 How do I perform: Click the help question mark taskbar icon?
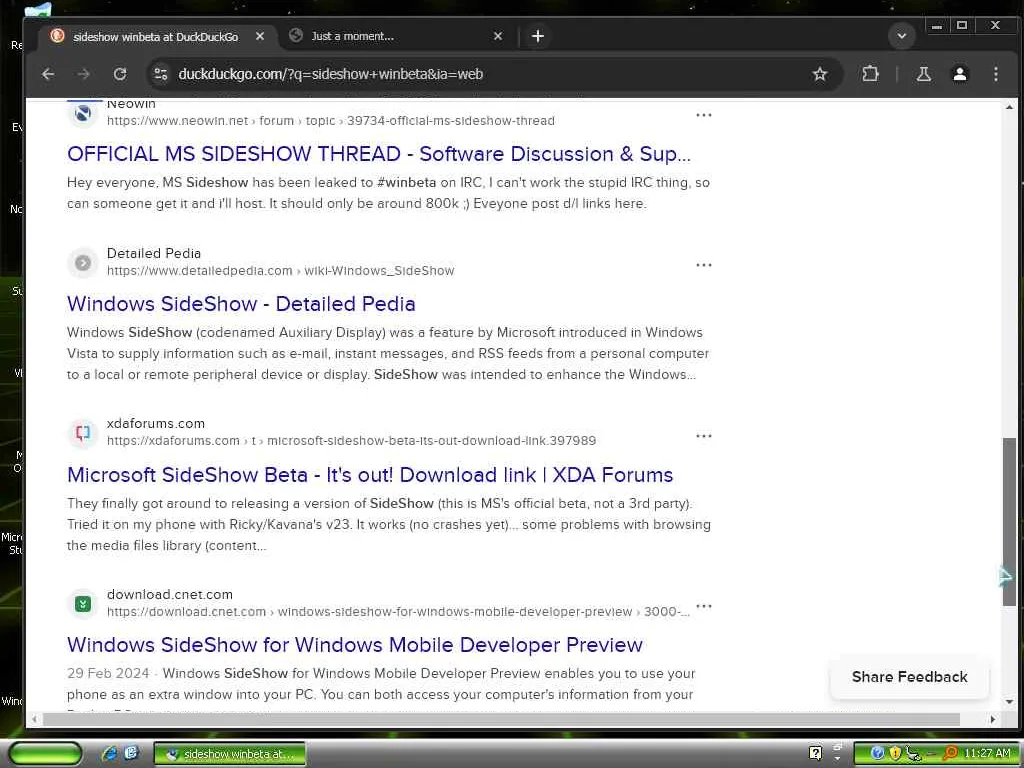[816, 754]
